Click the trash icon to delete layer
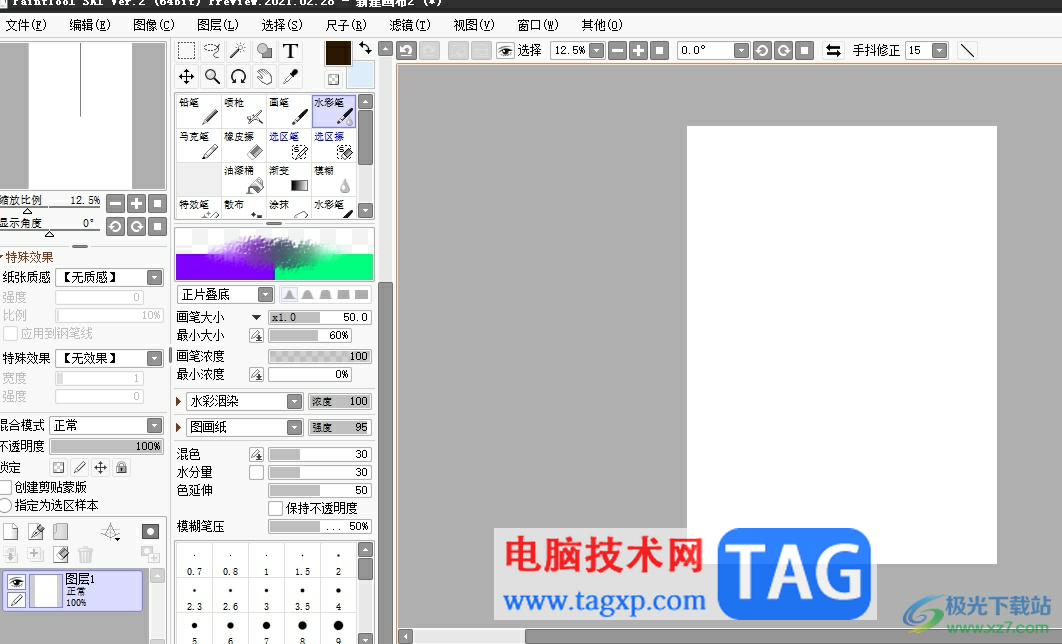The width and height of the screenshot is (1062, 644). [85, 555]
